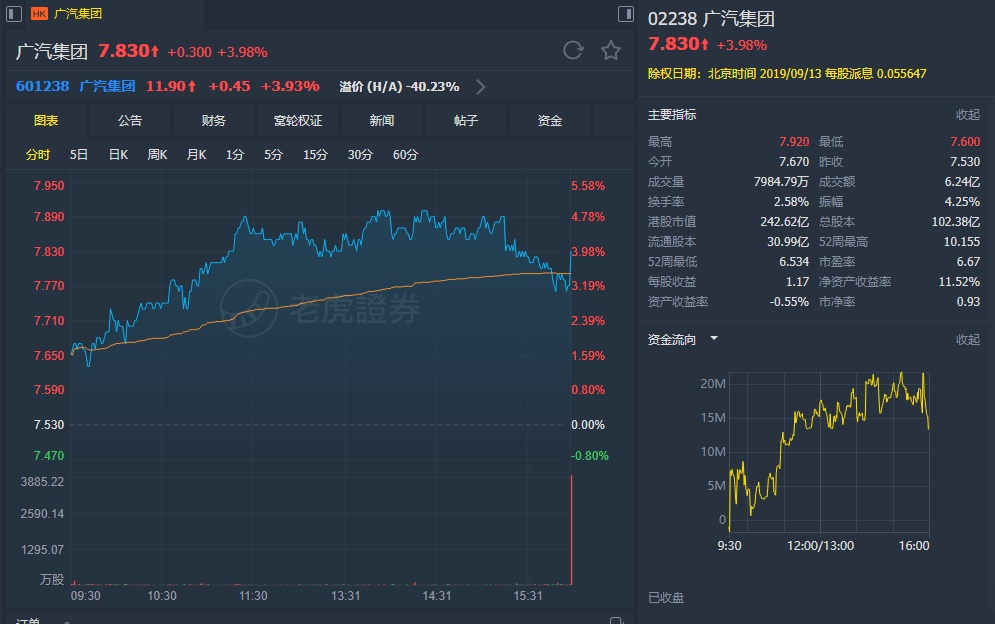Select the 5日 chart period
Viewport: 995px width, 624px height.
coord(79,155)
